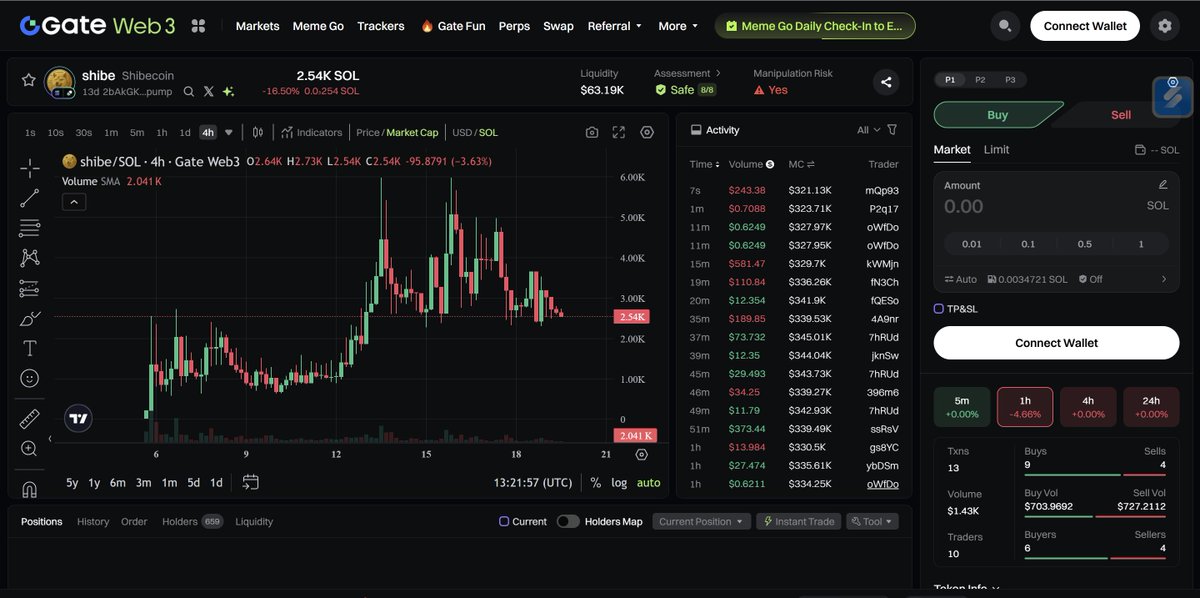Select the brush drawing tool
The height and width of the screenshot is (598, 1200).
tap(30, 318)
